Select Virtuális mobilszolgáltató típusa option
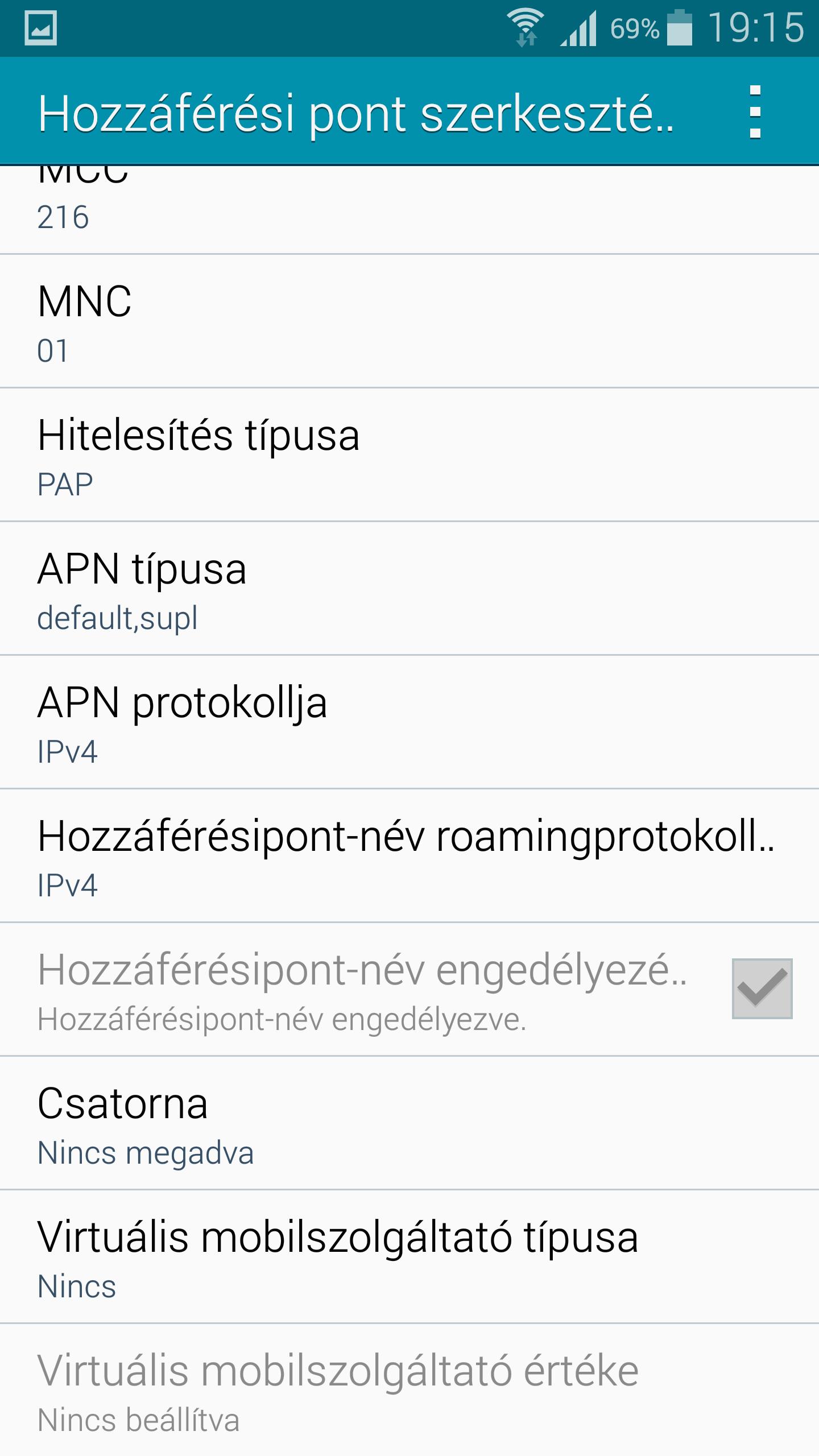This screenshot has height=1456, width=819. 409,1257
